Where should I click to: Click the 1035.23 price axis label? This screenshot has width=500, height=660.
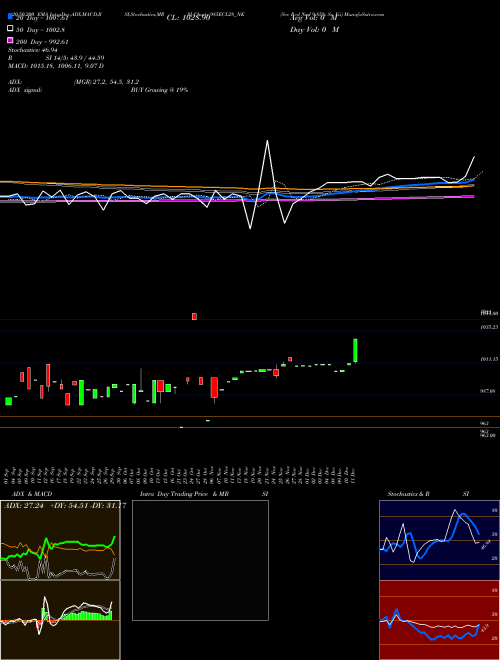coord(489,327)
